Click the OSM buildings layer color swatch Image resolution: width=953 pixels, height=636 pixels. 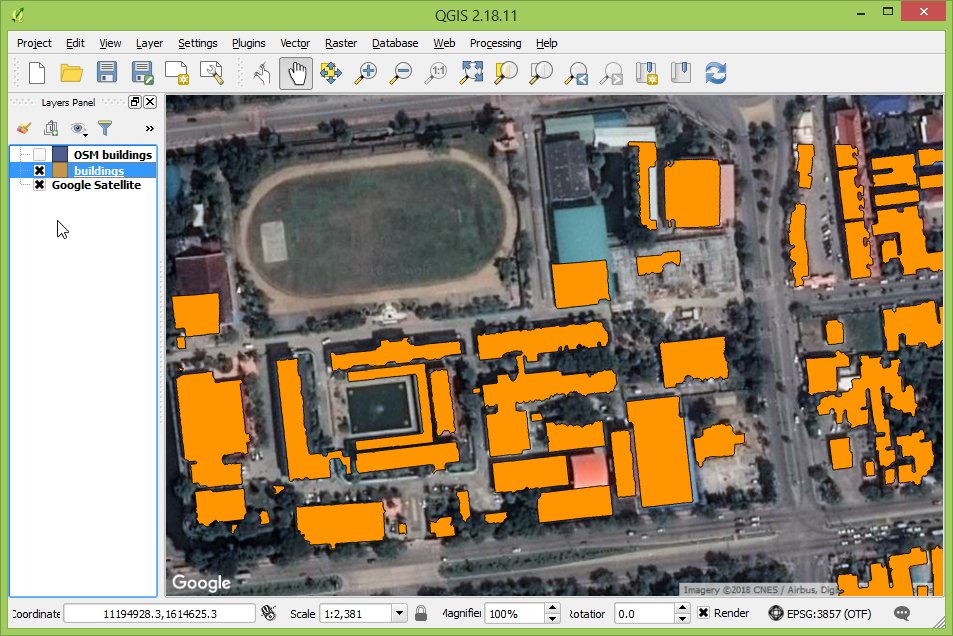[60, 154]
